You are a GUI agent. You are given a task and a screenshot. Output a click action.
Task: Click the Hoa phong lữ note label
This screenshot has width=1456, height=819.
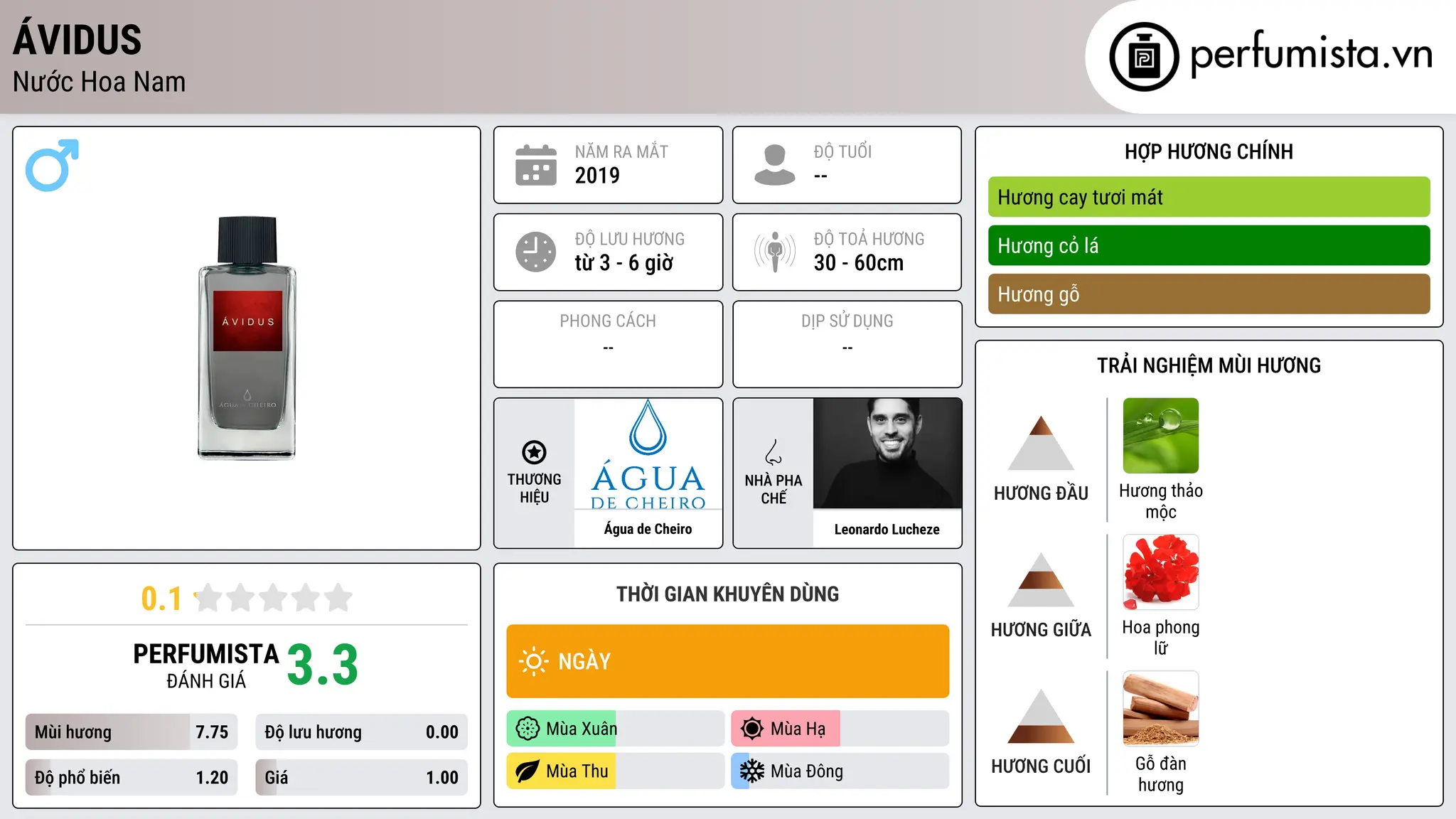(x=1161, y=638)
